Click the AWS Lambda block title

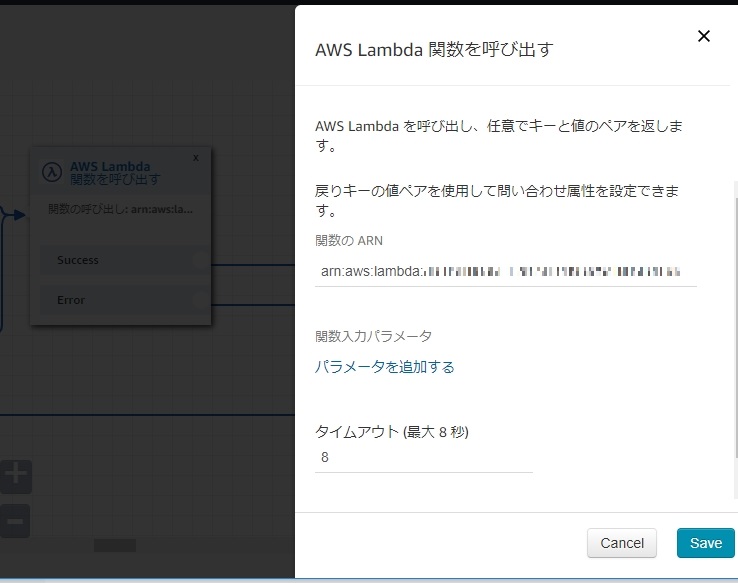115,173
